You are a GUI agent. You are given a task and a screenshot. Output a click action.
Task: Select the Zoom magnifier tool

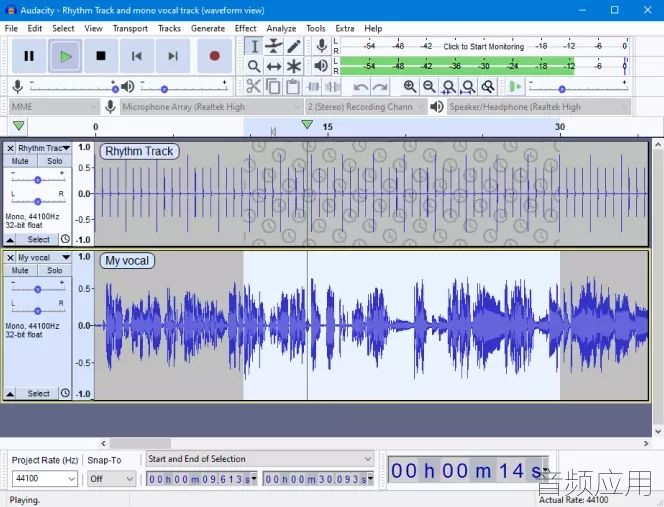254,66
